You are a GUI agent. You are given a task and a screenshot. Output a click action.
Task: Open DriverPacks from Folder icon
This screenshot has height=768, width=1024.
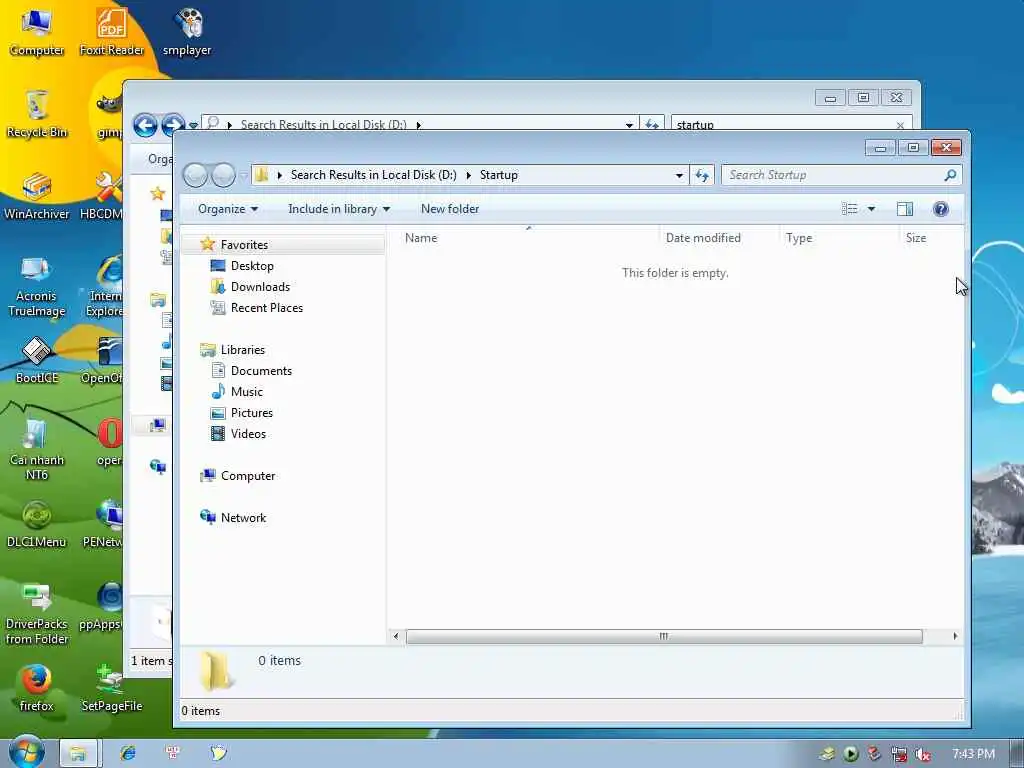tap(37, 613)
